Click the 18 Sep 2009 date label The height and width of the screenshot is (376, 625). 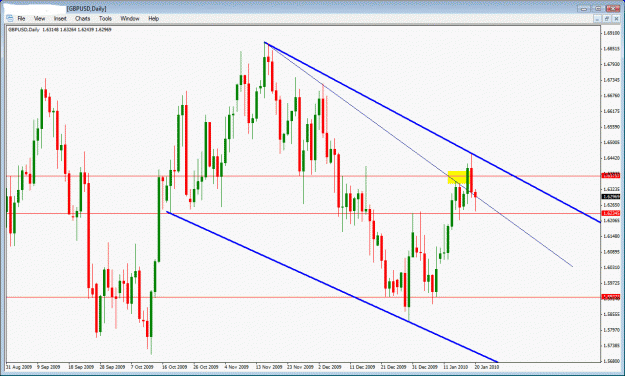[81, 367]
